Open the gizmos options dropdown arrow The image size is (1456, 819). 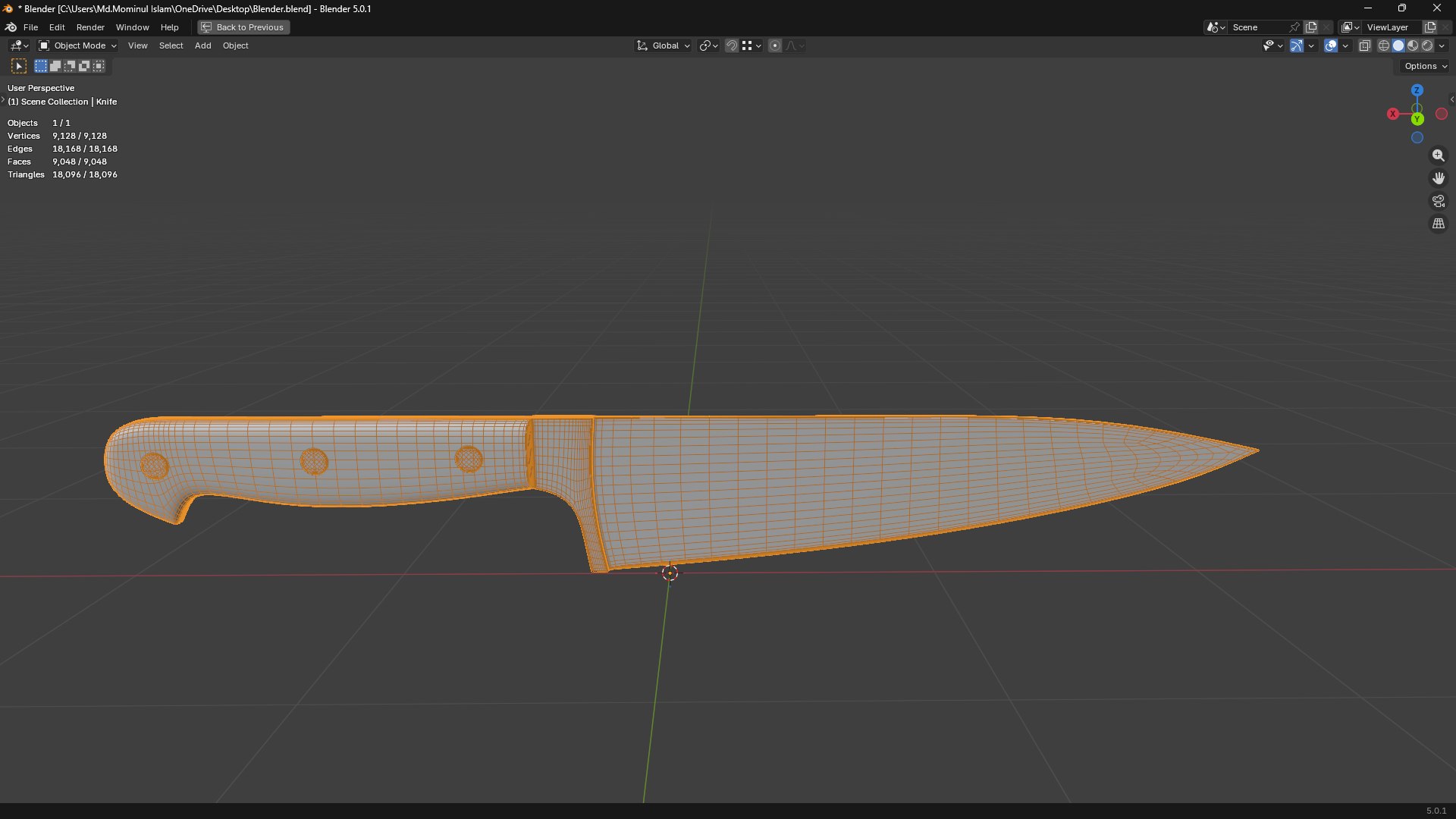1311,45
